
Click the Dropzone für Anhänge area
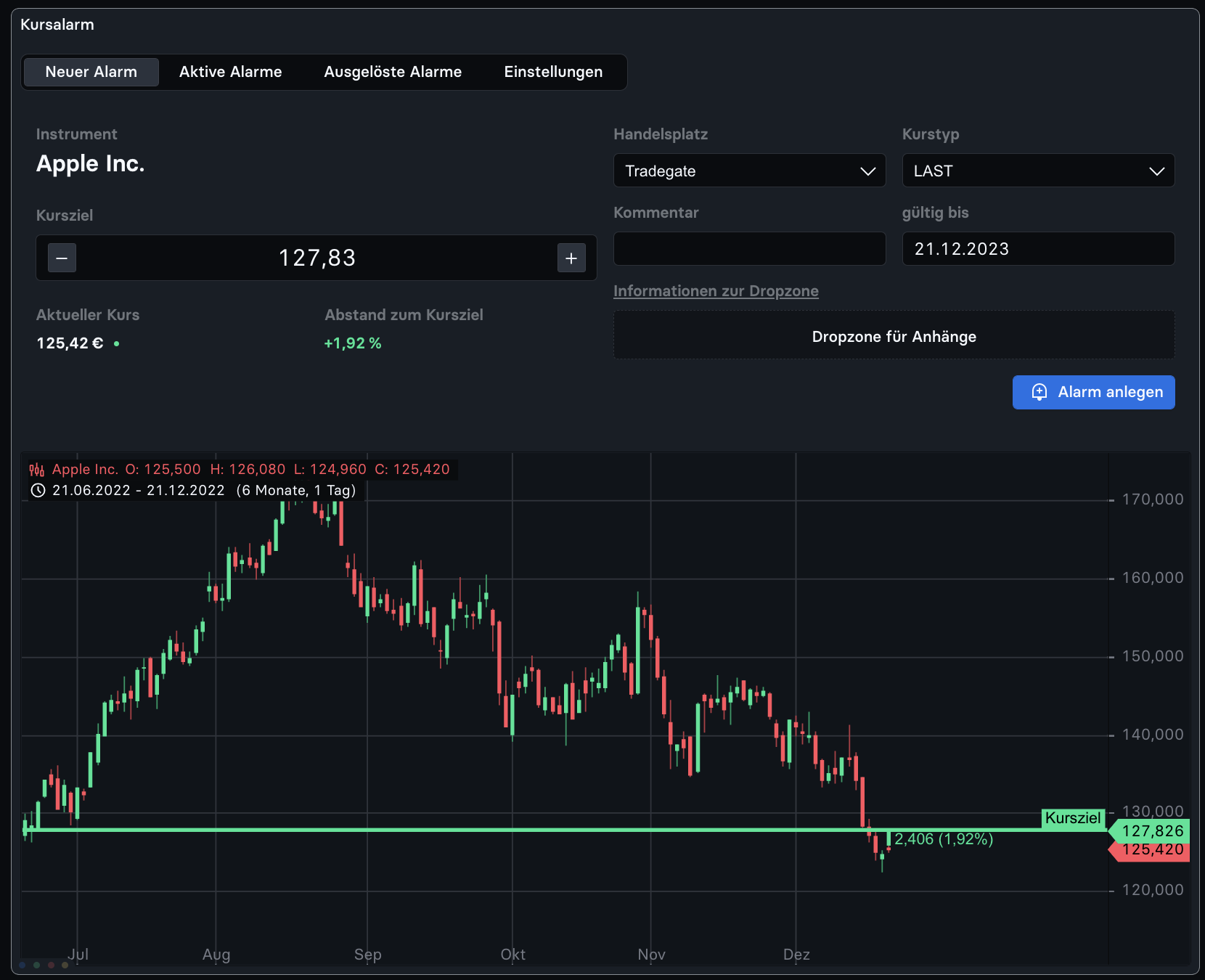tap(894, 335)
